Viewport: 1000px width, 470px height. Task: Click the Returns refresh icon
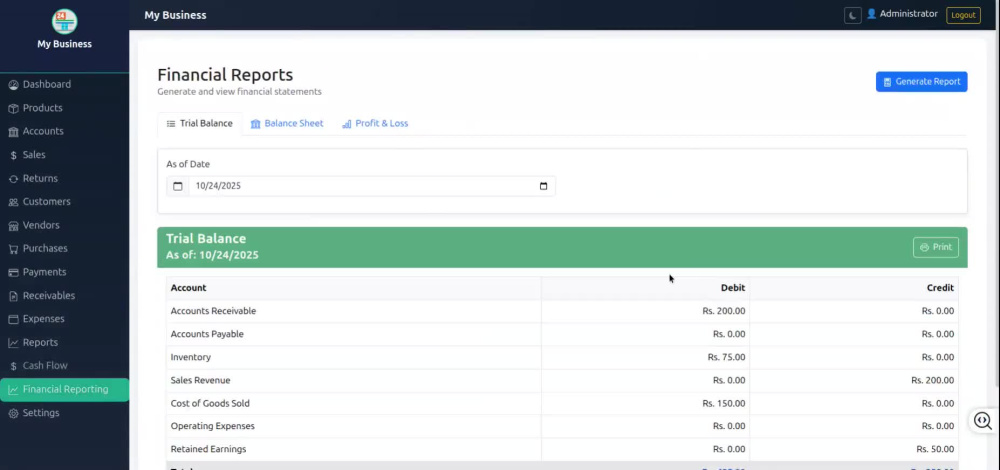[13, 179]
